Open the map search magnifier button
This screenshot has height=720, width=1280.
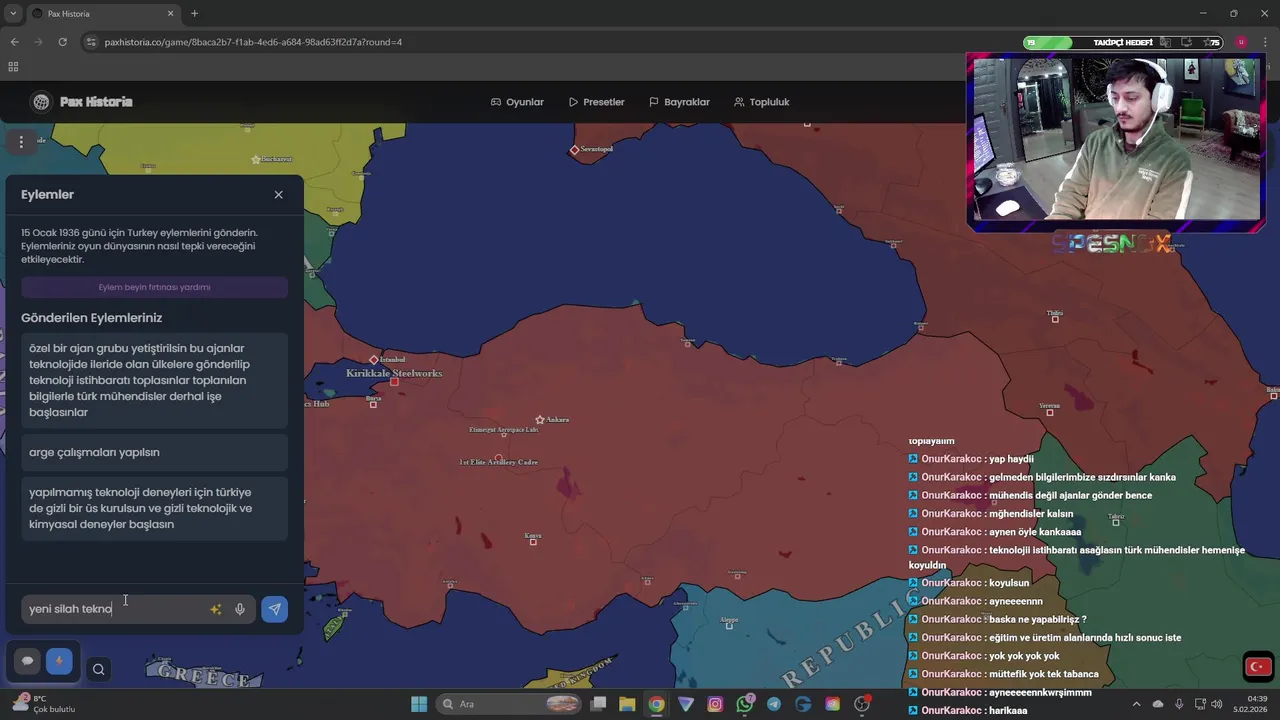(x=98, y=670)
